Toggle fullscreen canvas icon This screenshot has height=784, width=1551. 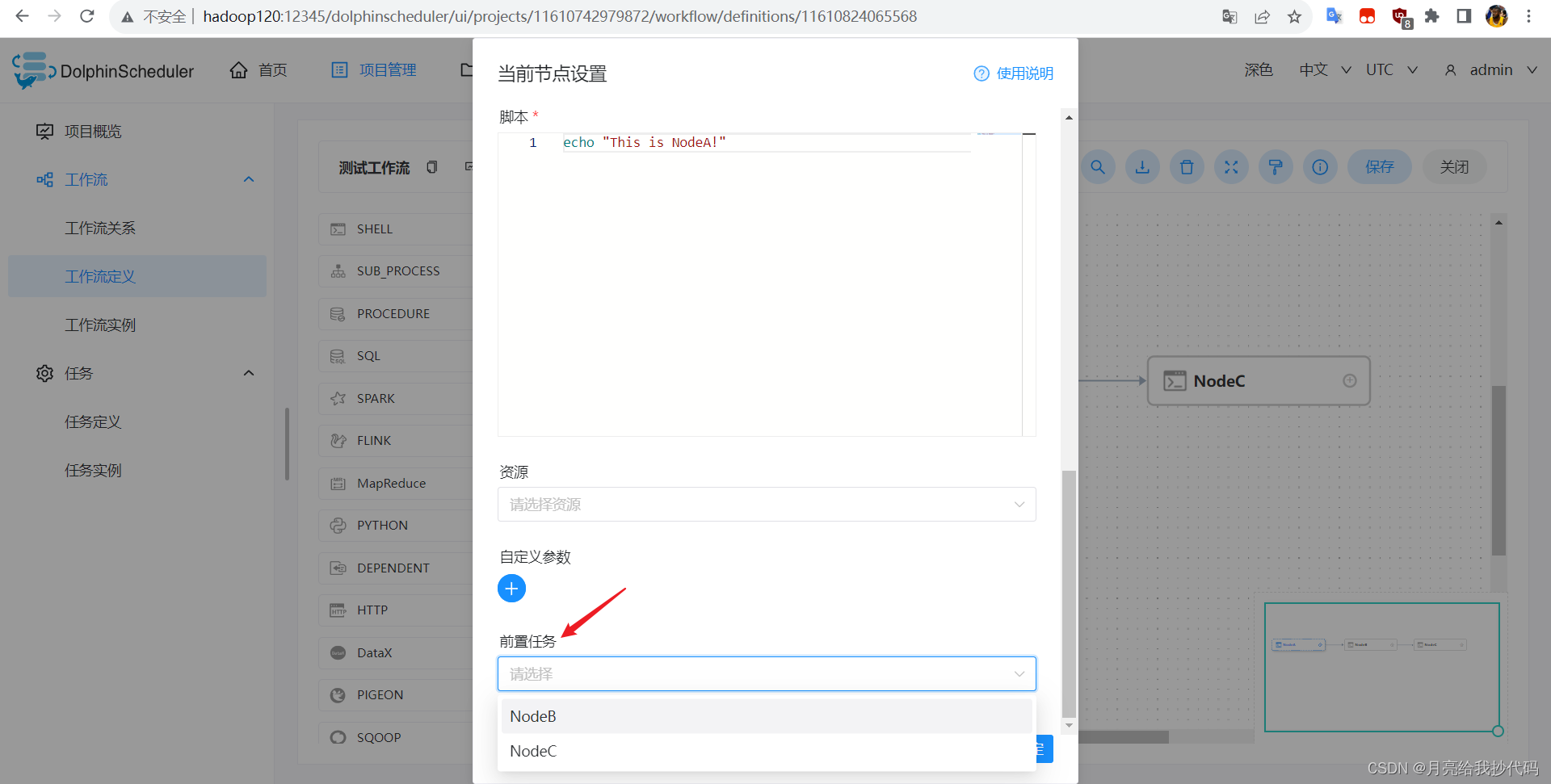point(1231,167)
